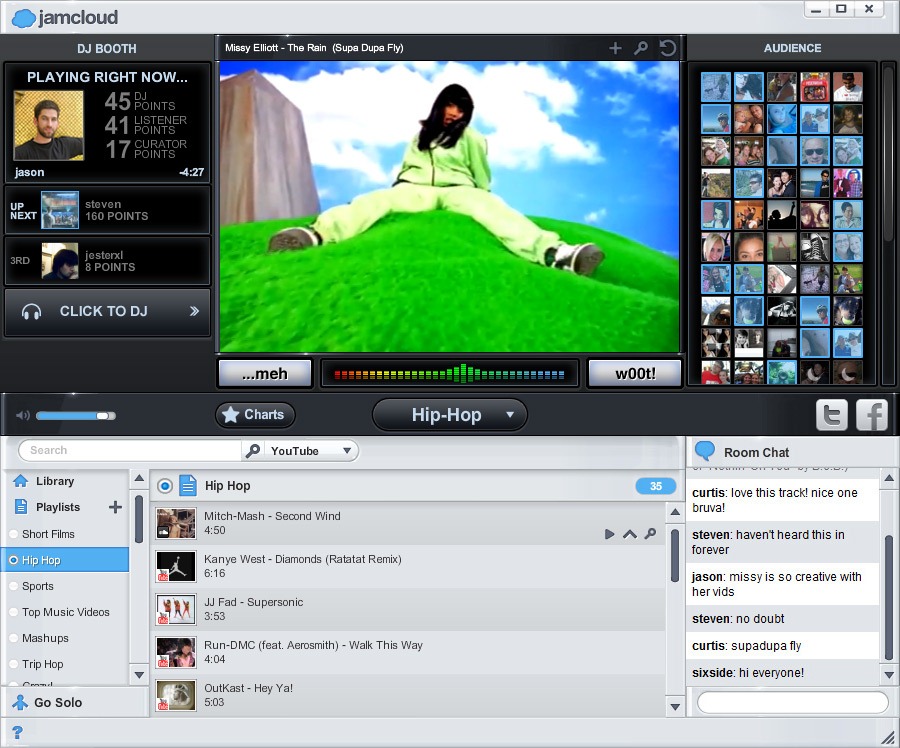Click track list scroll down arrow

pyautogui.click(x=675, y=707)
